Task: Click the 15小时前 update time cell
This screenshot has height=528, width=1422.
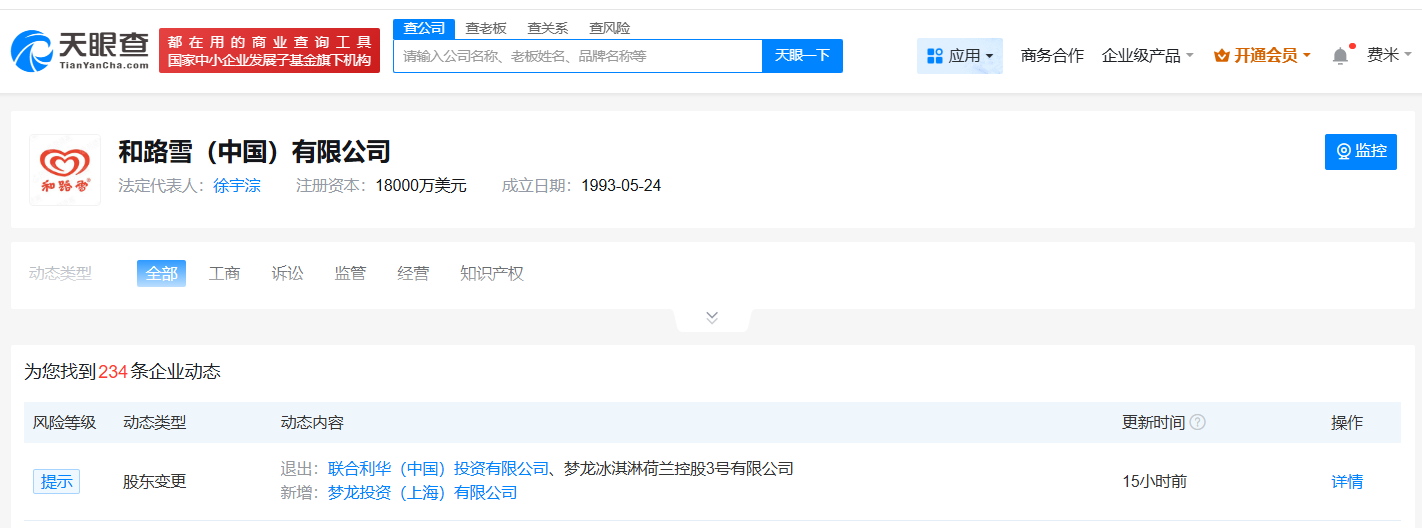Action: (x=1155, y=481)
